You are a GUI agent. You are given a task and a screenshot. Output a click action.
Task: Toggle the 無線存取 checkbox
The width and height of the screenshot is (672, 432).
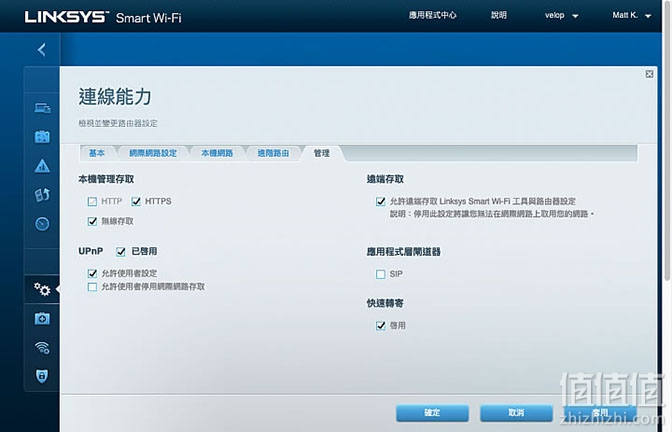[92, 222]
